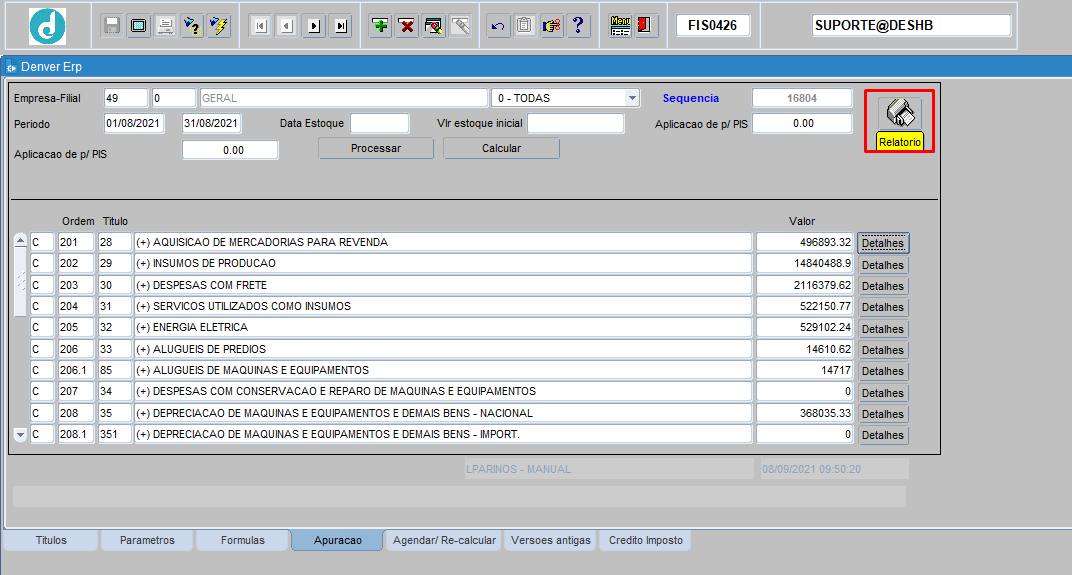
Task: Go to last record arrow icon
Action: (340, 26)
